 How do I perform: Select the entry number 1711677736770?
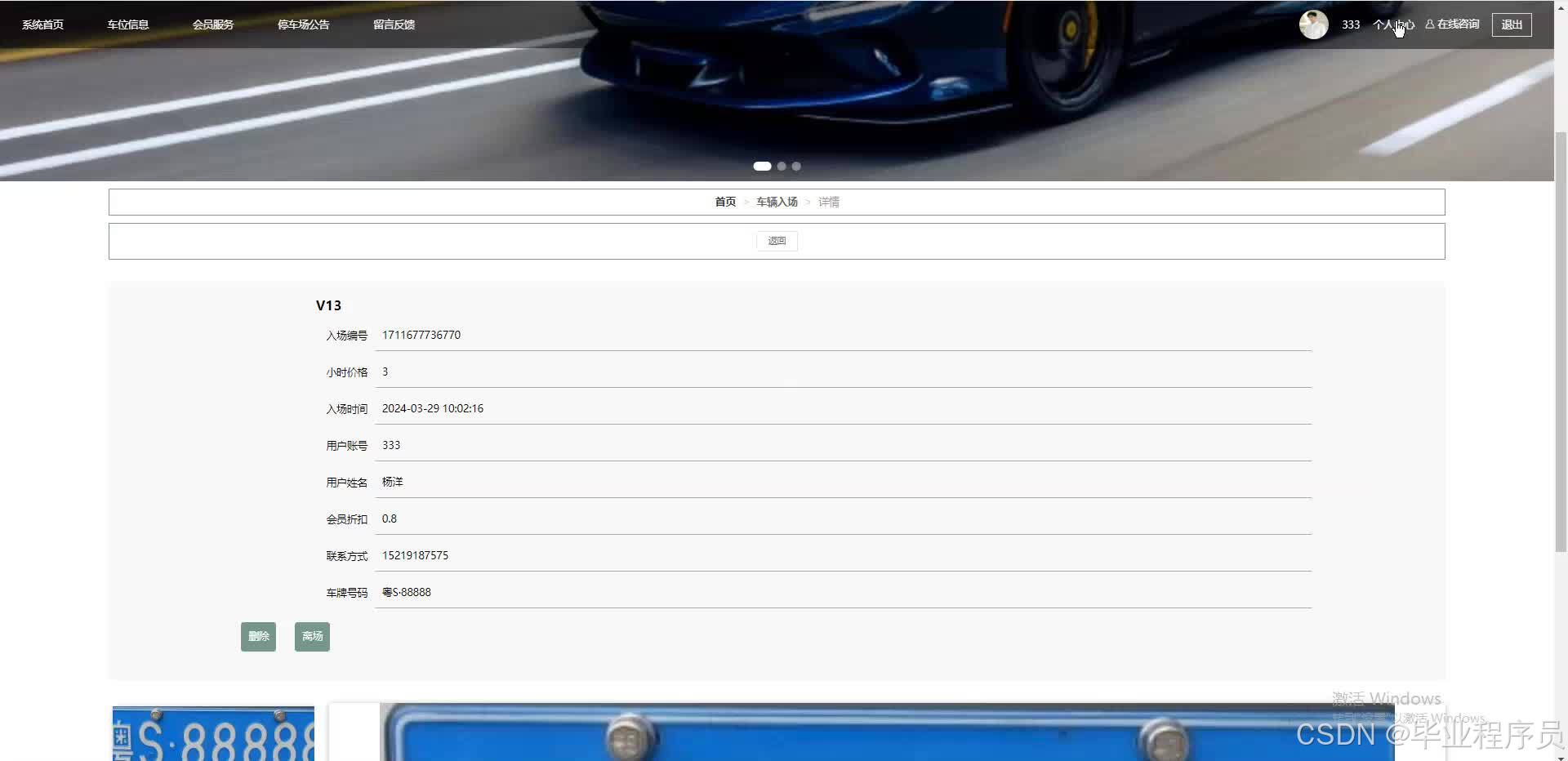(421, 335)
